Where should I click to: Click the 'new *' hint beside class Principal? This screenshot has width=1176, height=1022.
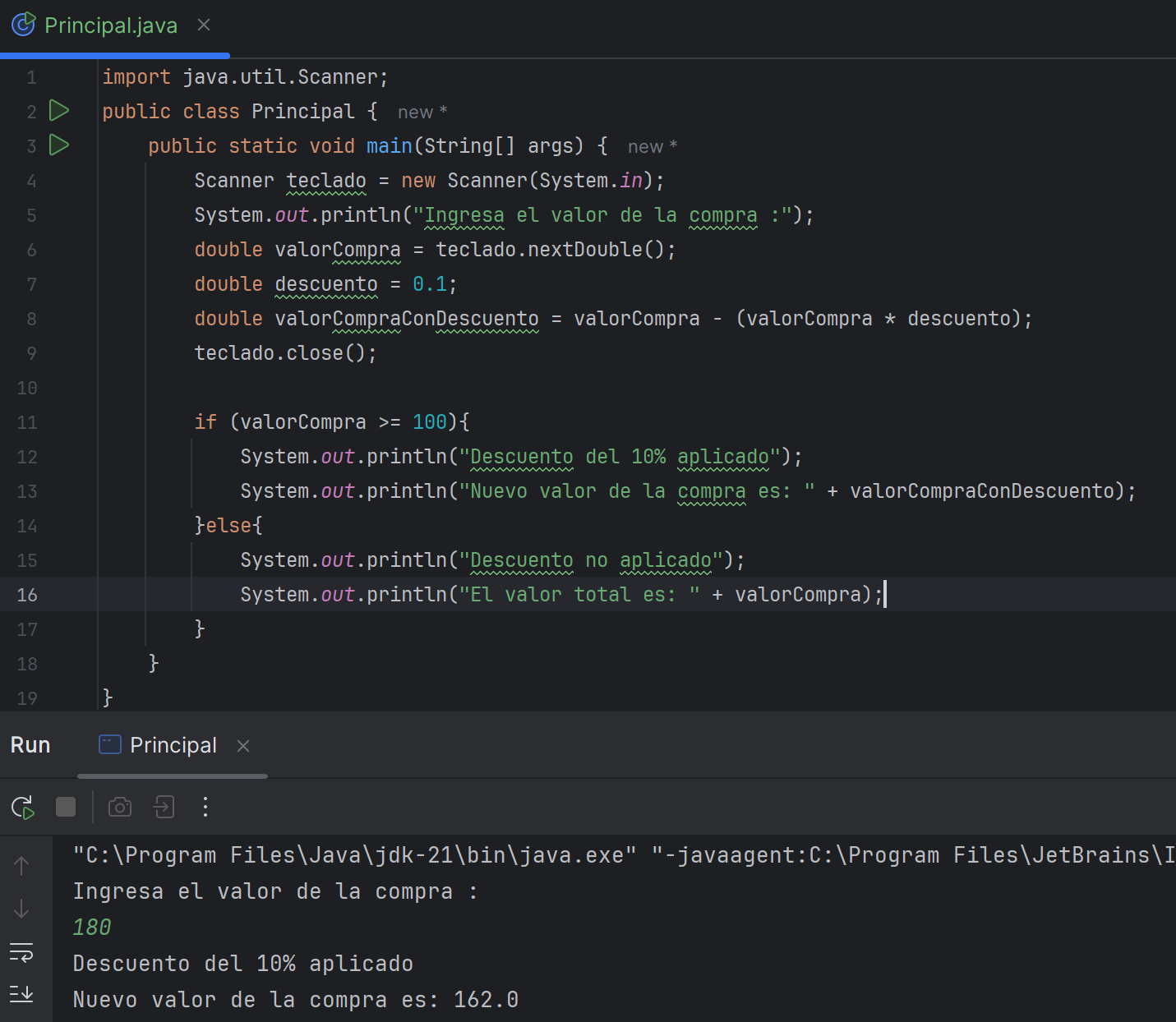pyautogui.click(x=422, y=112)
